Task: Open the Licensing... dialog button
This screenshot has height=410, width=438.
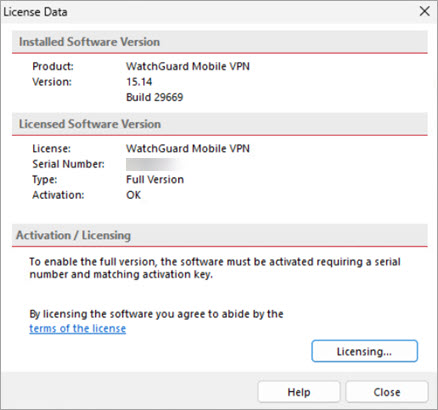Action: (364, 351)
